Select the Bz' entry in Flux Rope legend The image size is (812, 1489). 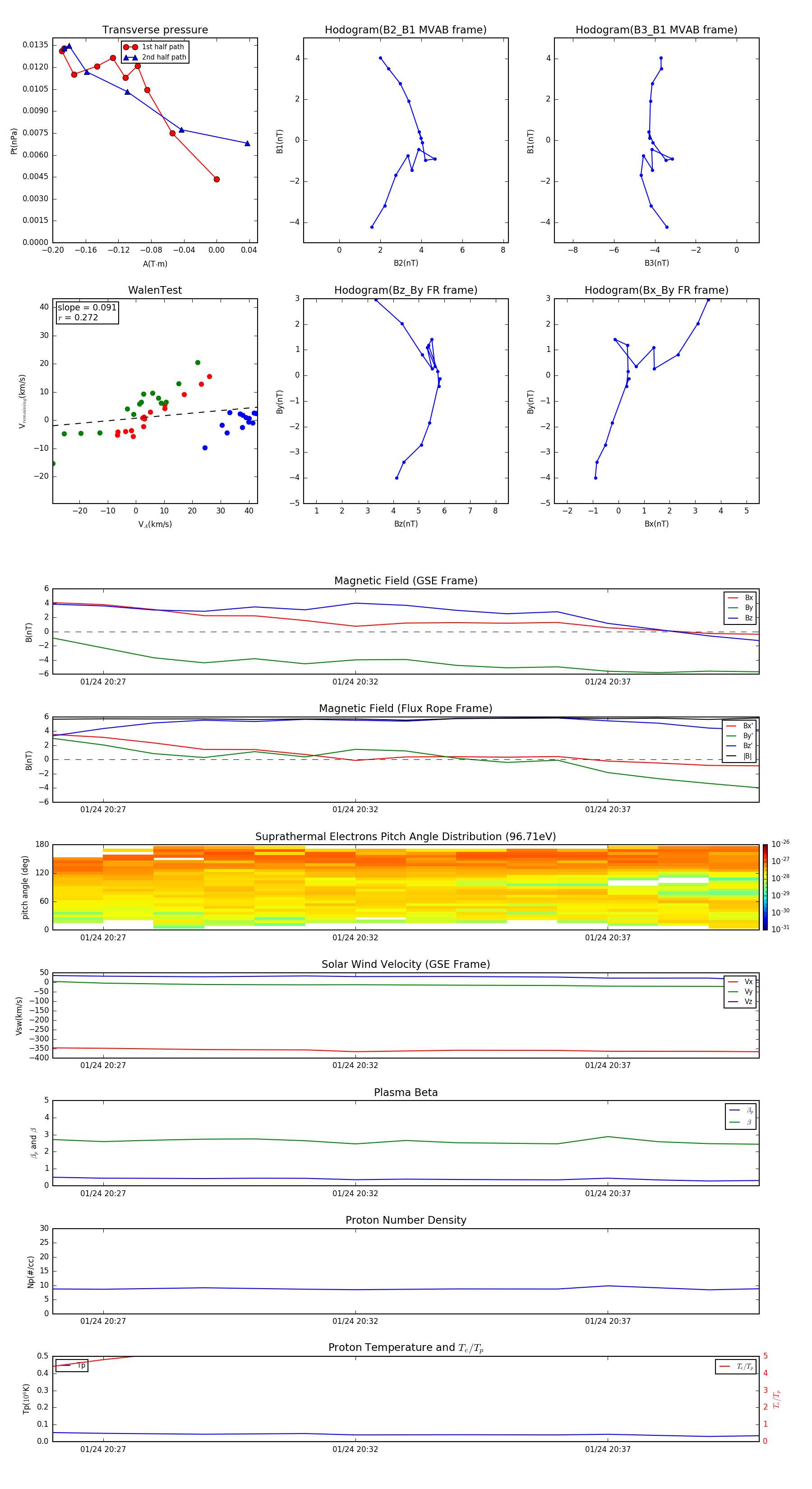click(740, 746)
